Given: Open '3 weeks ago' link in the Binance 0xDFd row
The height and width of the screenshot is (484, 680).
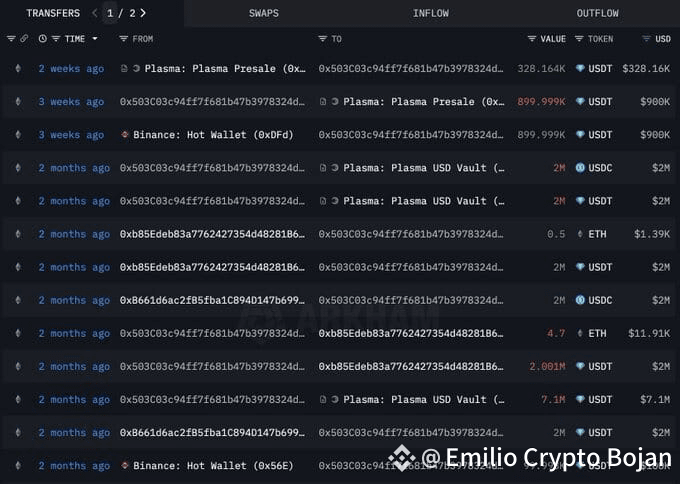Looking at the screenshot, I should 71,135.
